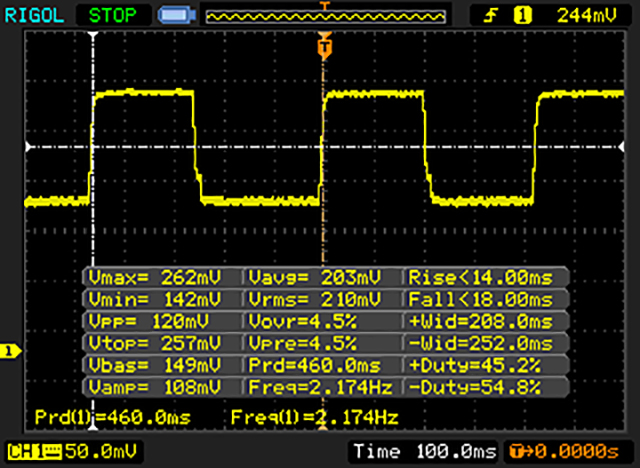Screen dimensions: 640x468
Task: Click the Vtop= 257mV measurement
Action: tap(155, 343)
